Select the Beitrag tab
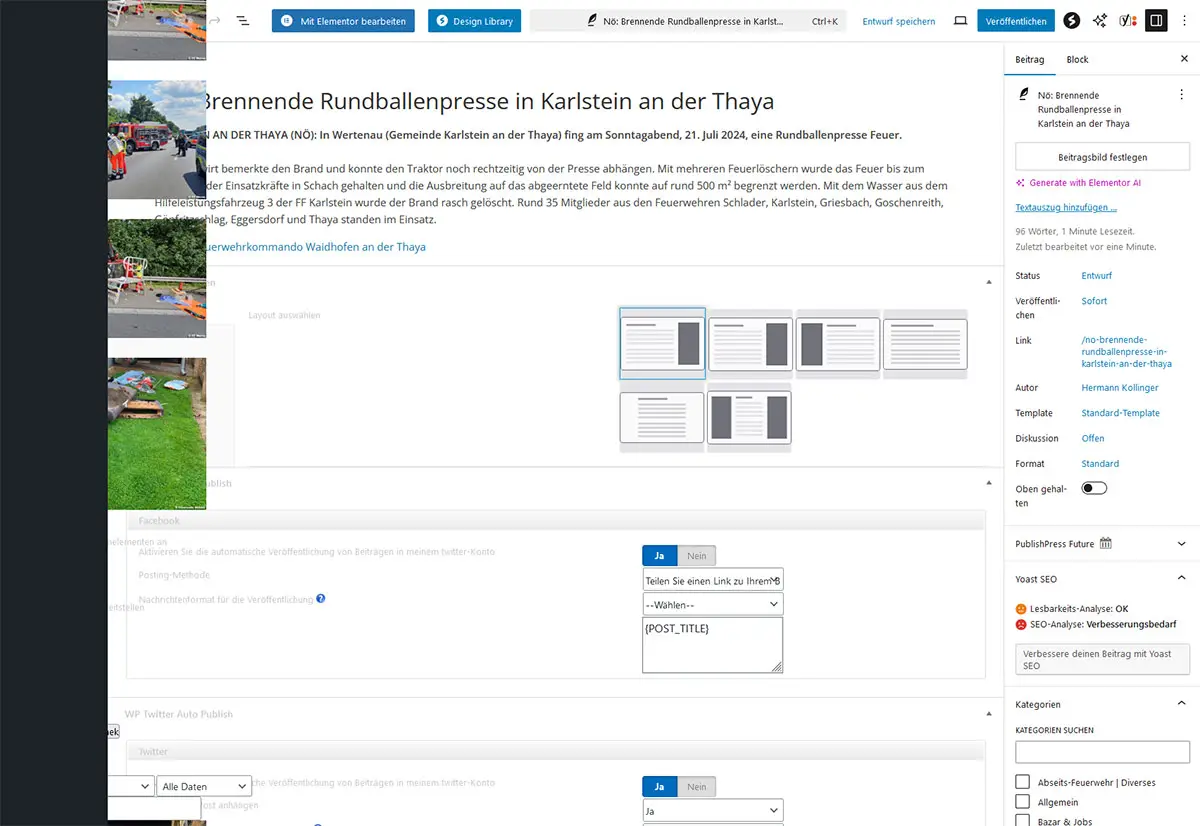 1029,59
